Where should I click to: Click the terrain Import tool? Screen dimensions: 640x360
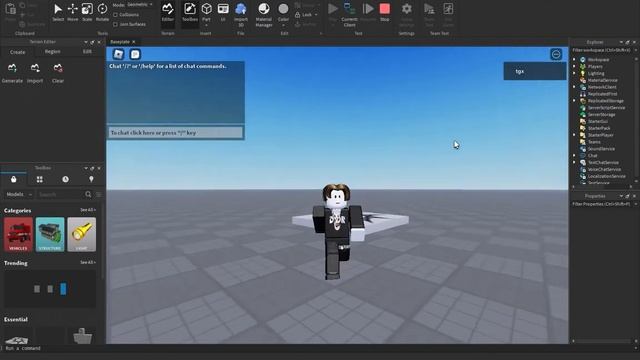point(35,73)
